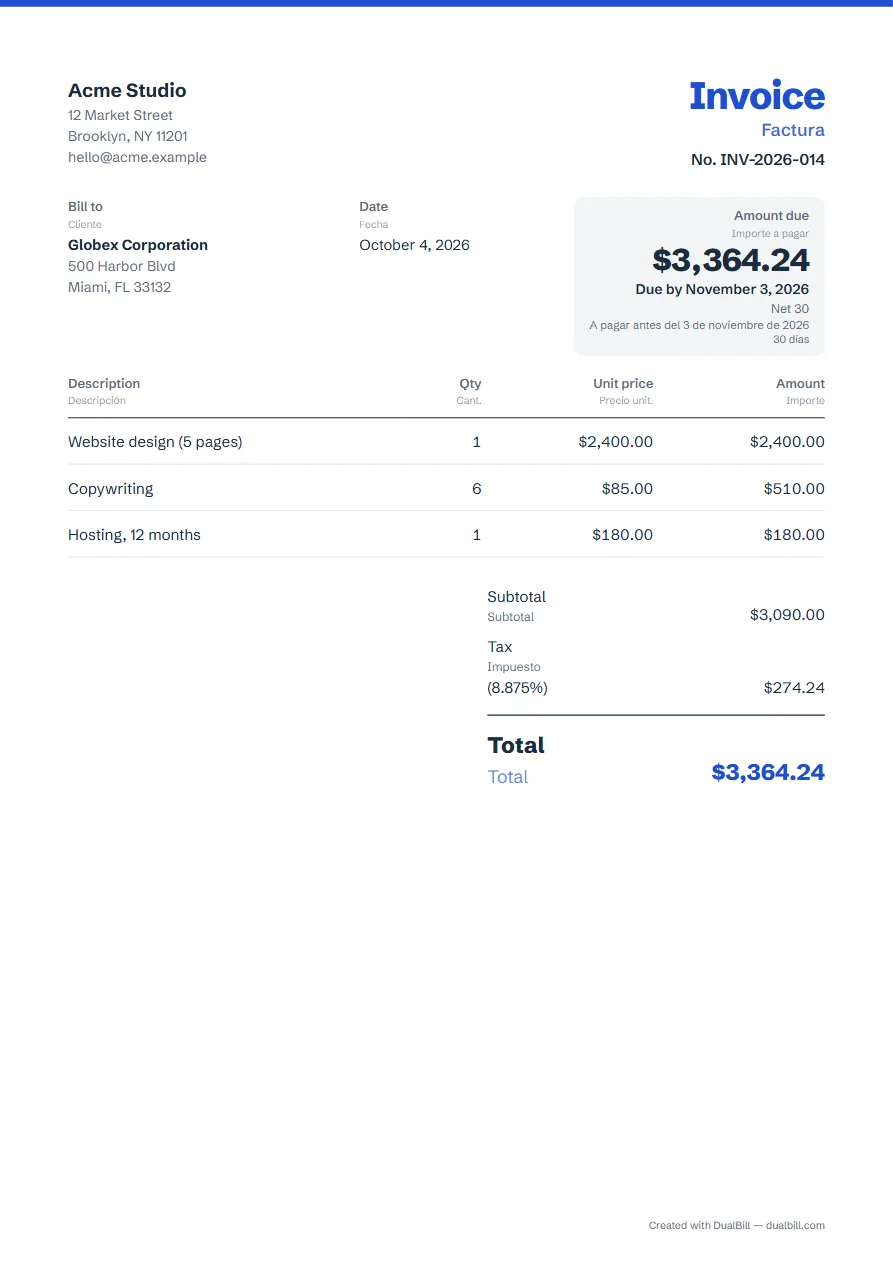Click the 'Importe' column subheader
The height and width of the screenshot is (1263, 893).
pos(805,400)
